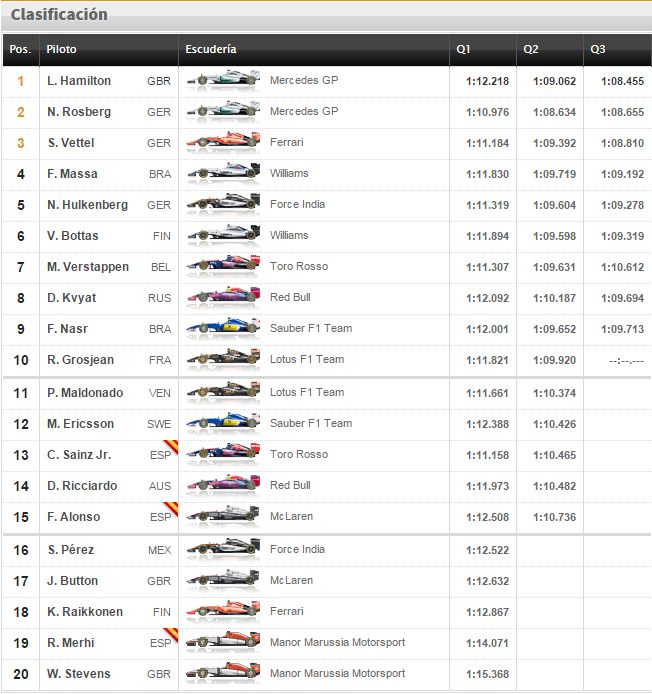
Task: Click the McLaren car icon in Button's row
Action: pyautogui.click(x=223, y=579)
